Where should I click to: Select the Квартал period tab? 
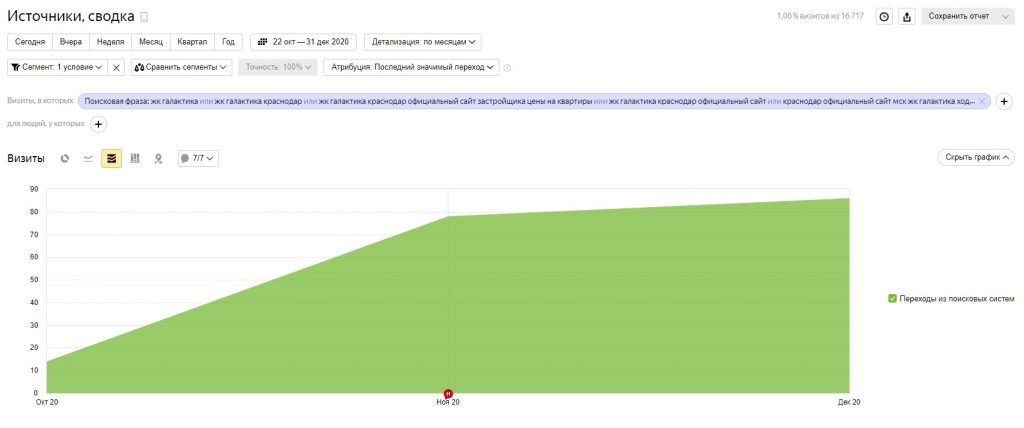pyautogui.click(x=192, y=42)
